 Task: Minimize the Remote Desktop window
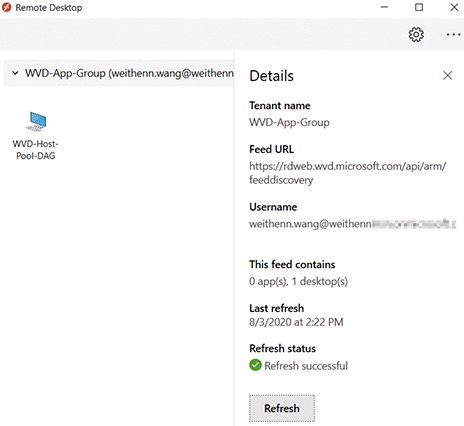coord(384,7)
